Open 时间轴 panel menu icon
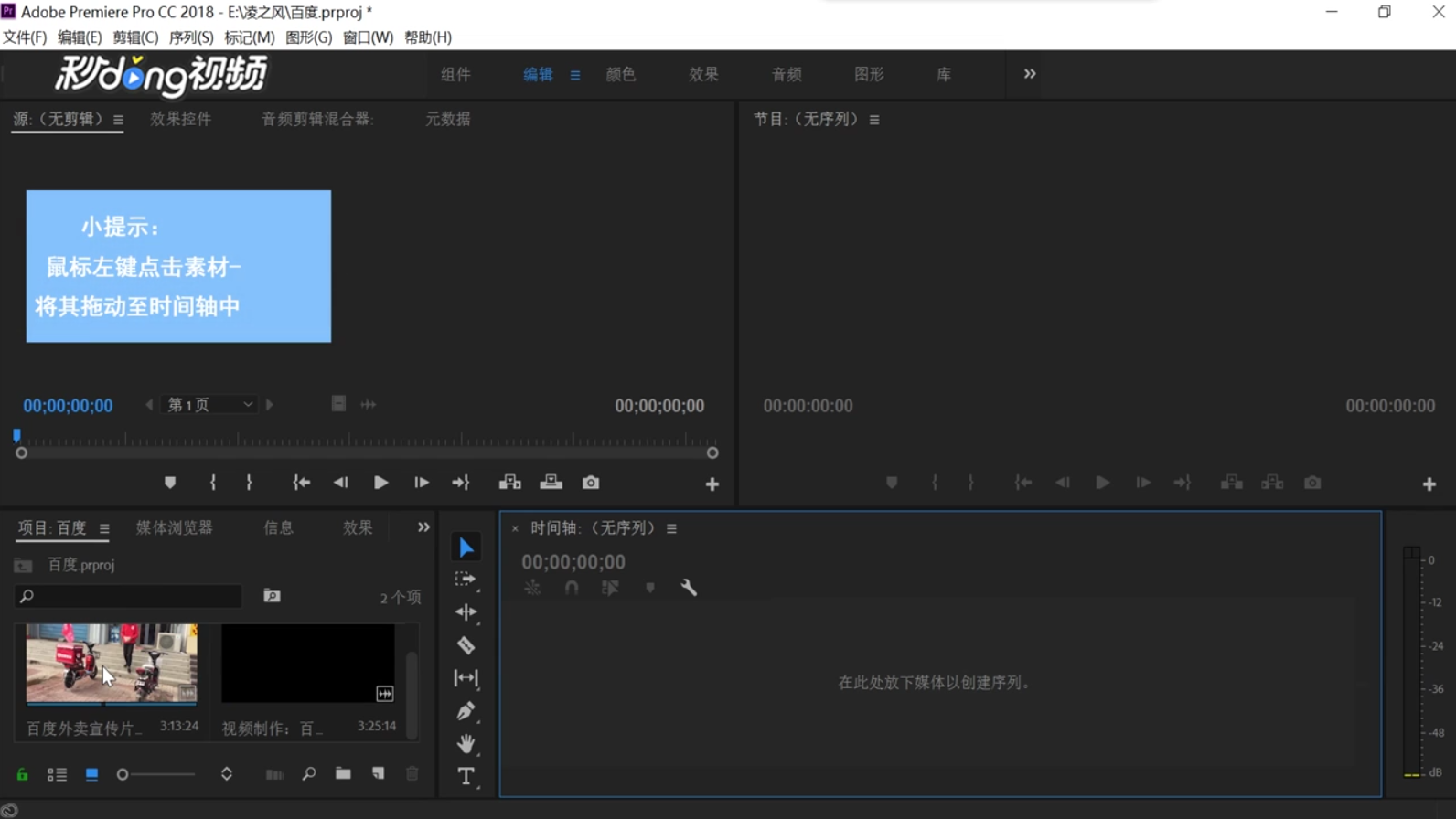 (671, 528)
